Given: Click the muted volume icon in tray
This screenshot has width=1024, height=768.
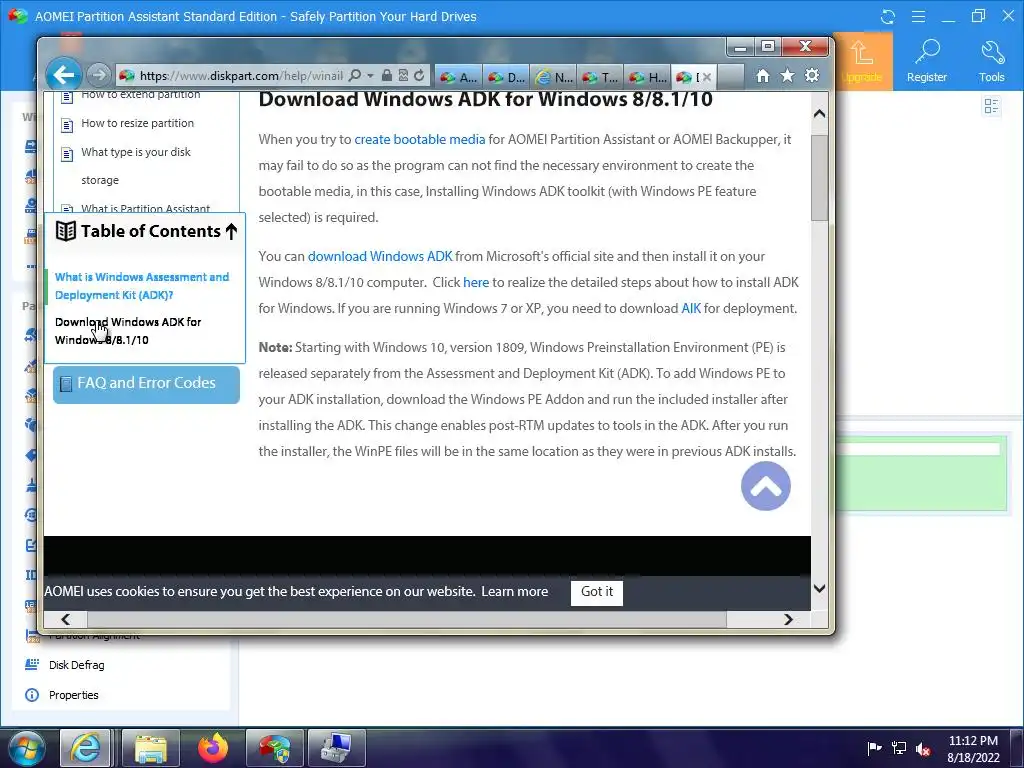Looking at the screenshot, I should click(x=923, y=748).
